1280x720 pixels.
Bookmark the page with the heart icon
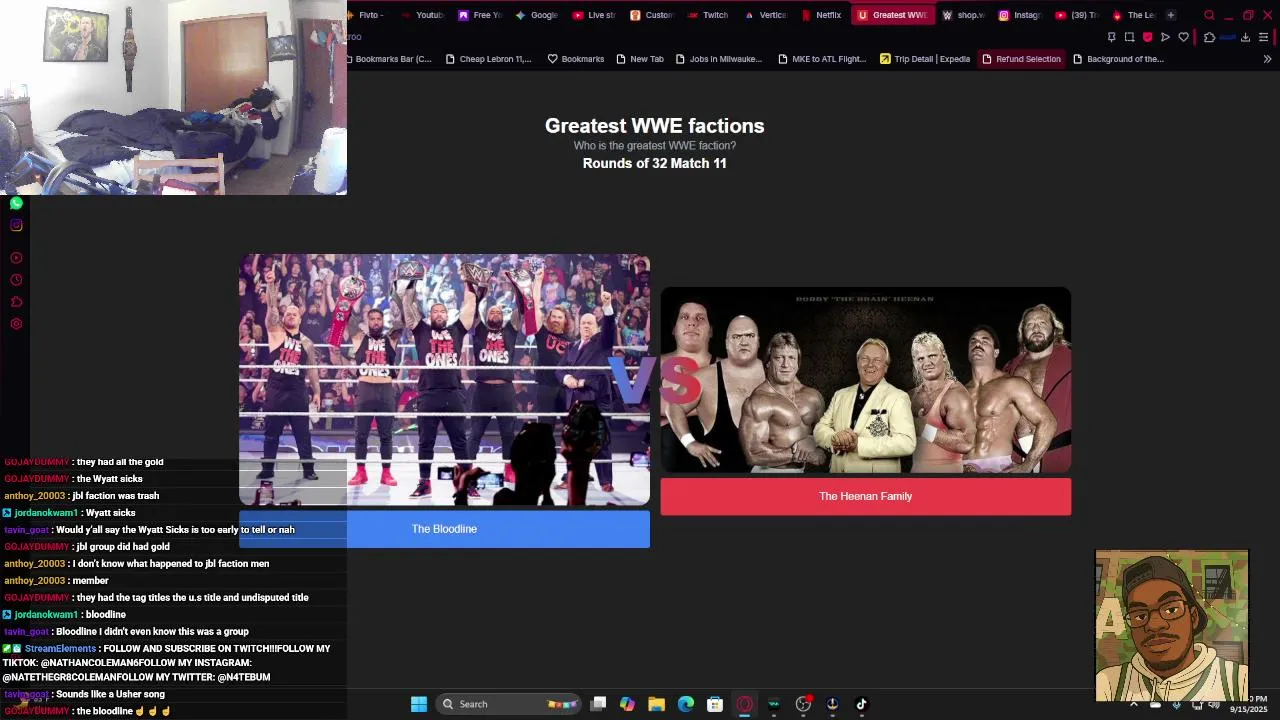tap(1183, 37)
